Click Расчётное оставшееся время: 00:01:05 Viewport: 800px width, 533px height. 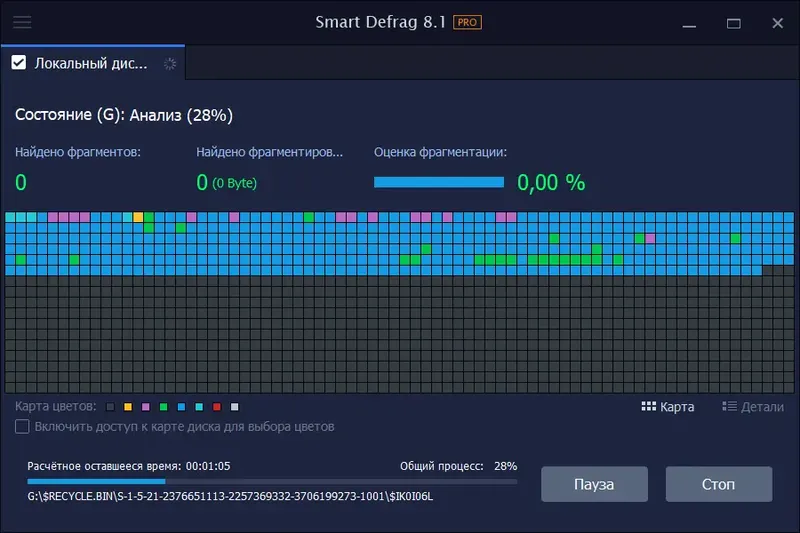[x=129, y=466]
